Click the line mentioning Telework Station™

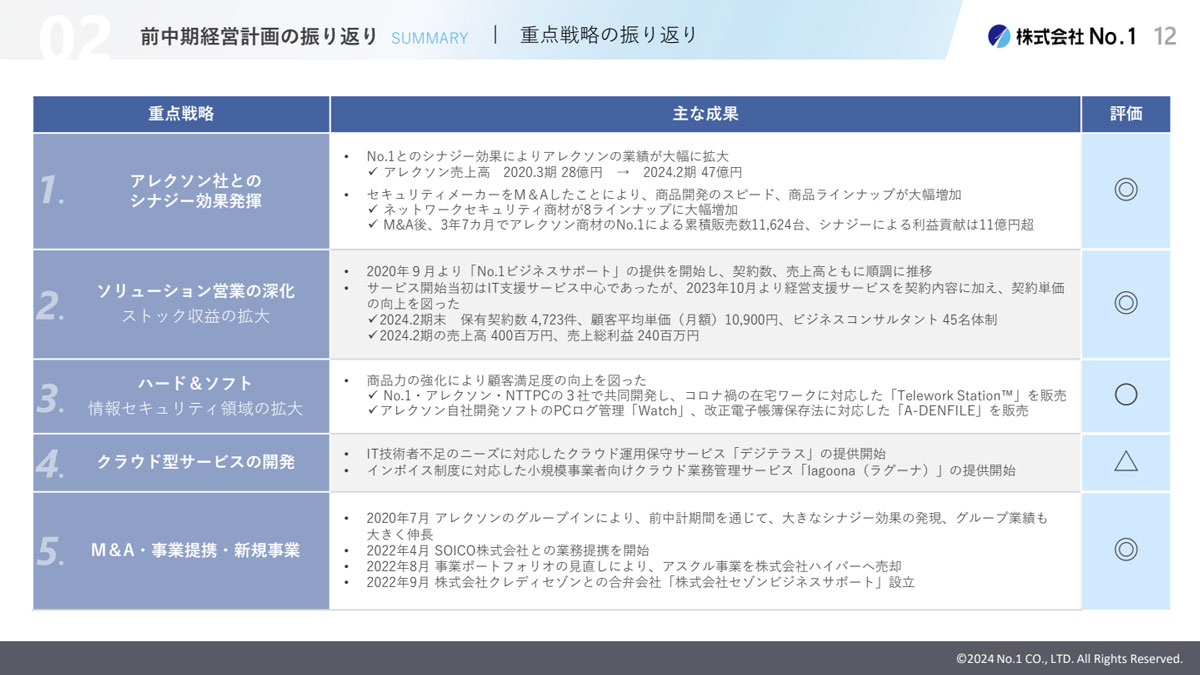click(x=716, y=396)
